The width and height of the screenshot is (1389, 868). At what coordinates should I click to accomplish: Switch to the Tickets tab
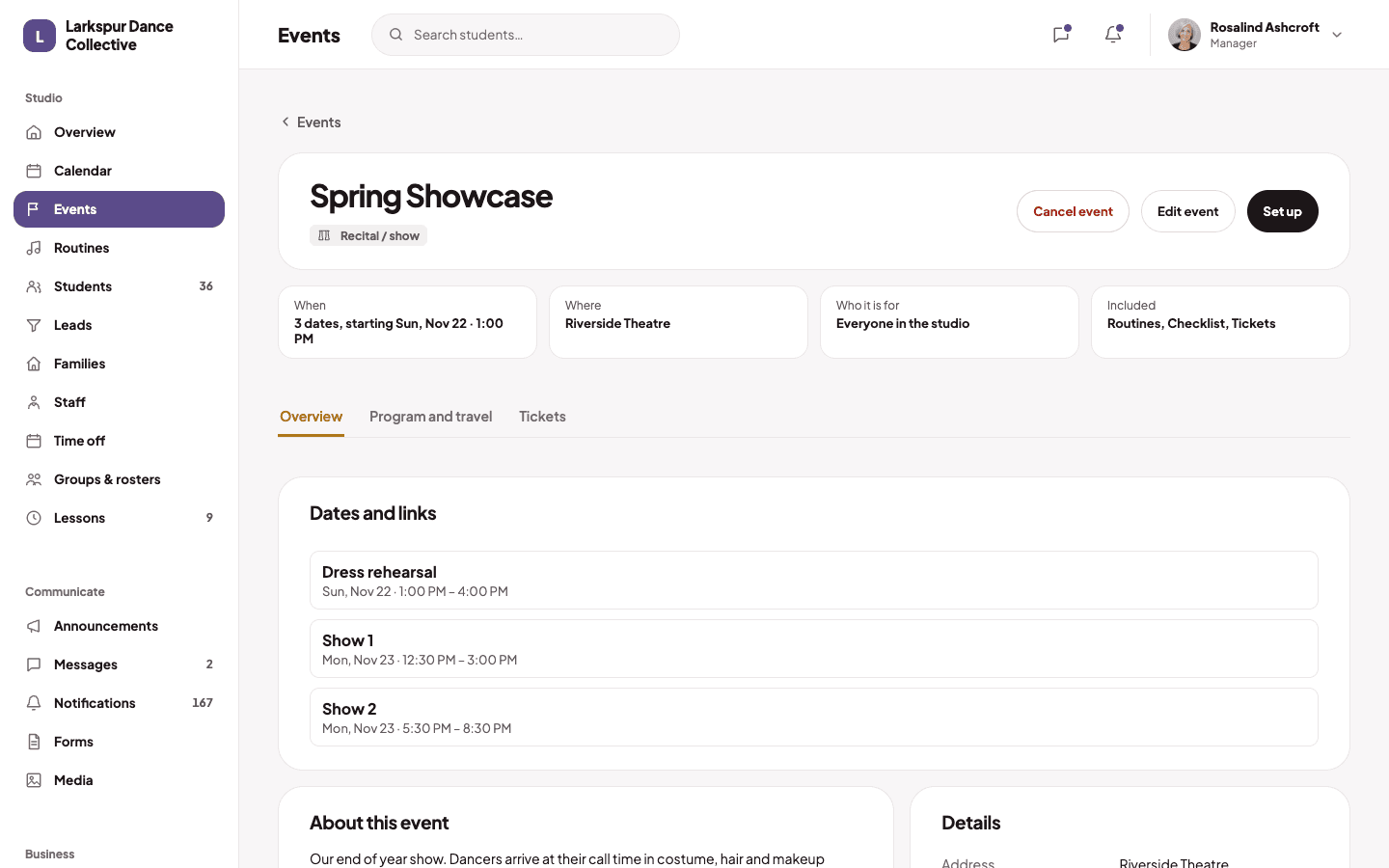coord(542,417)
